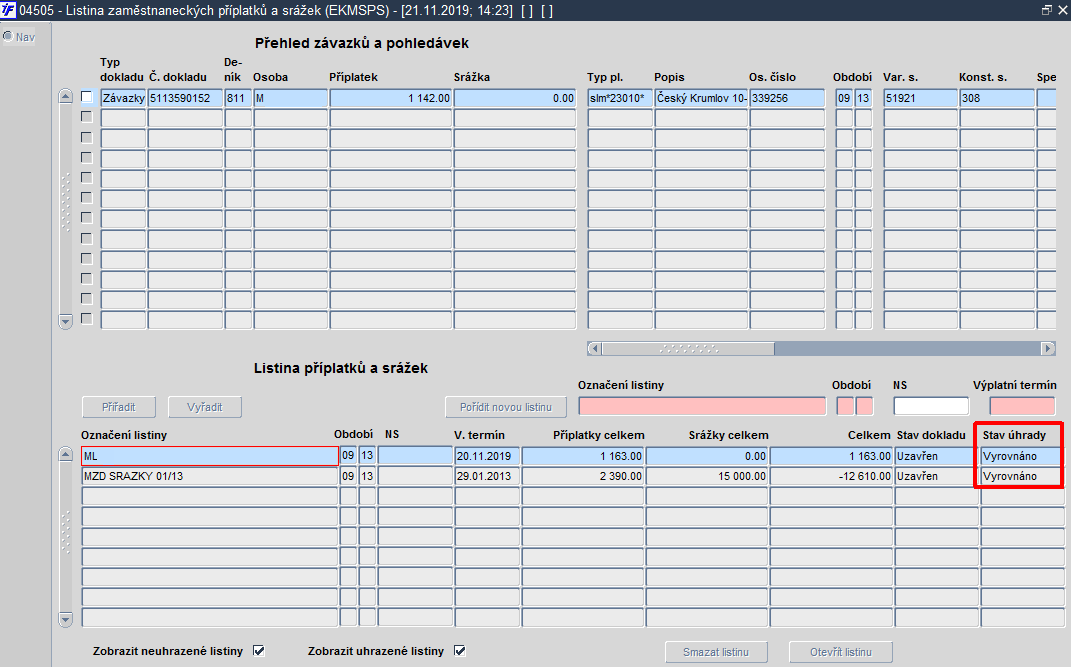Click Stav dokladu Uzavřen in MZD SRAZKY row

click(x=936, y=477)
